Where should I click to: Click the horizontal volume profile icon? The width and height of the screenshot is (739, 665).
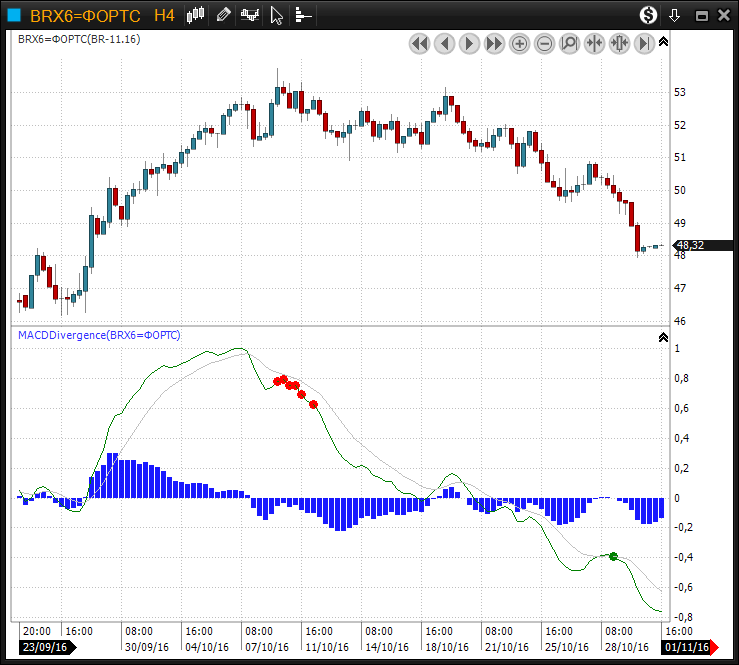pos(303,15)
